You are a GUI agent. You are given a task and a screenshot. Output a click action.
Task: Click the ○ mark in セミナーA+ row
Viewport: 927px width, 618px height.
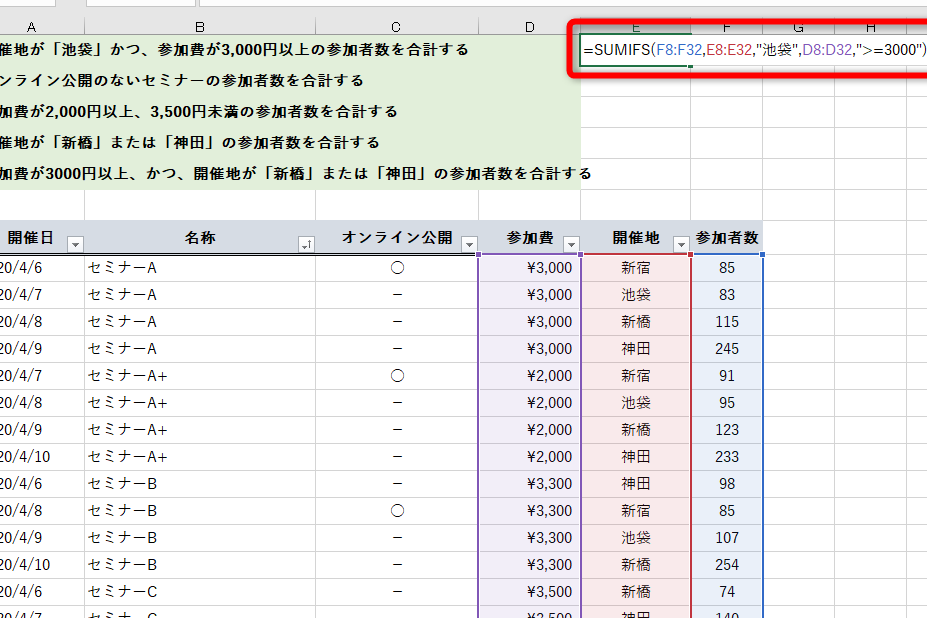(x=397, y=376)
